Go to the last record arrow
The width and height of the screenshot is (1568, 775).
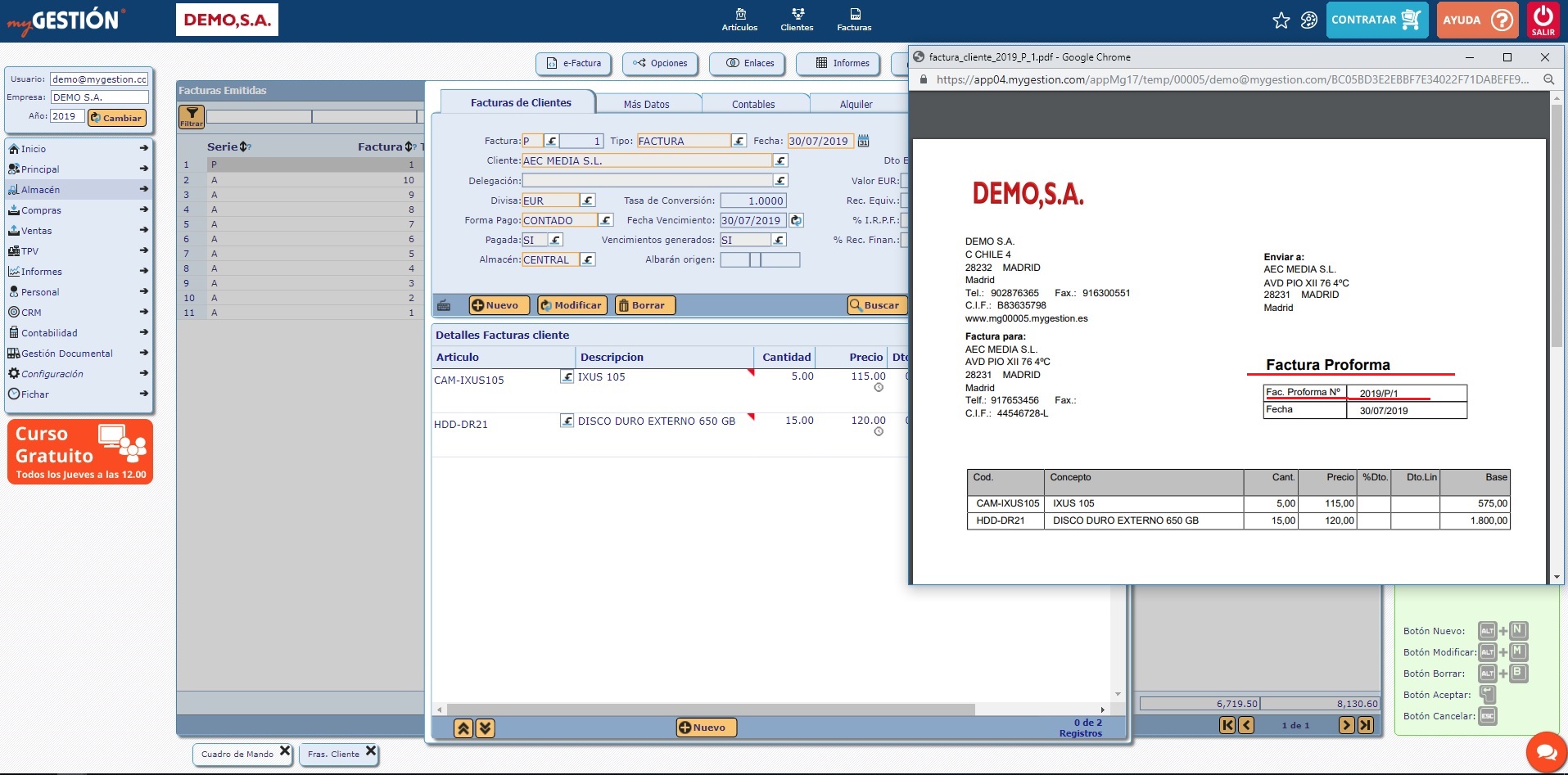click(x=1366, y=725)
